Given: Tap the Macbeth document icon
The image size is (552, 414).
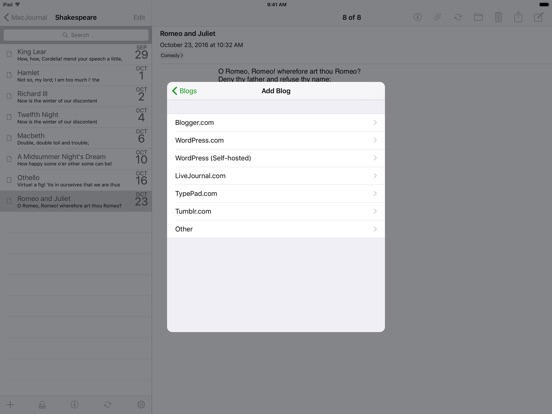Looking at the screenshot, I should tap(9, 138).
